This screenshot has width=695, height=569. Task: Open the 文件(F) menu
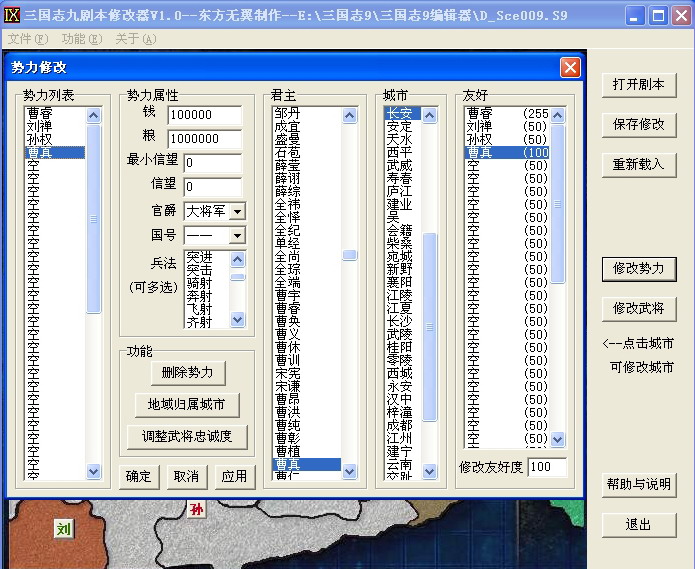[x=28, y=39]
